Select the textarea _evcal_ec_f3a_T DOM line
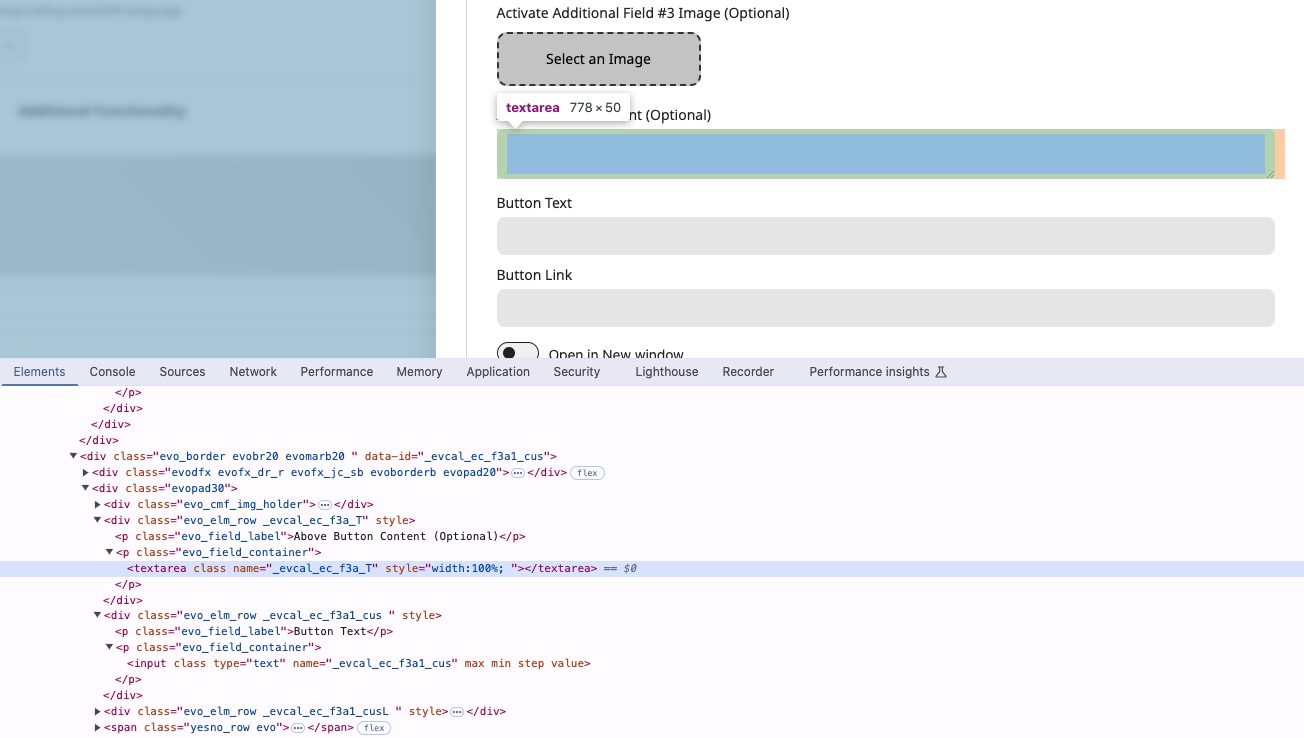 coord(652,568)
